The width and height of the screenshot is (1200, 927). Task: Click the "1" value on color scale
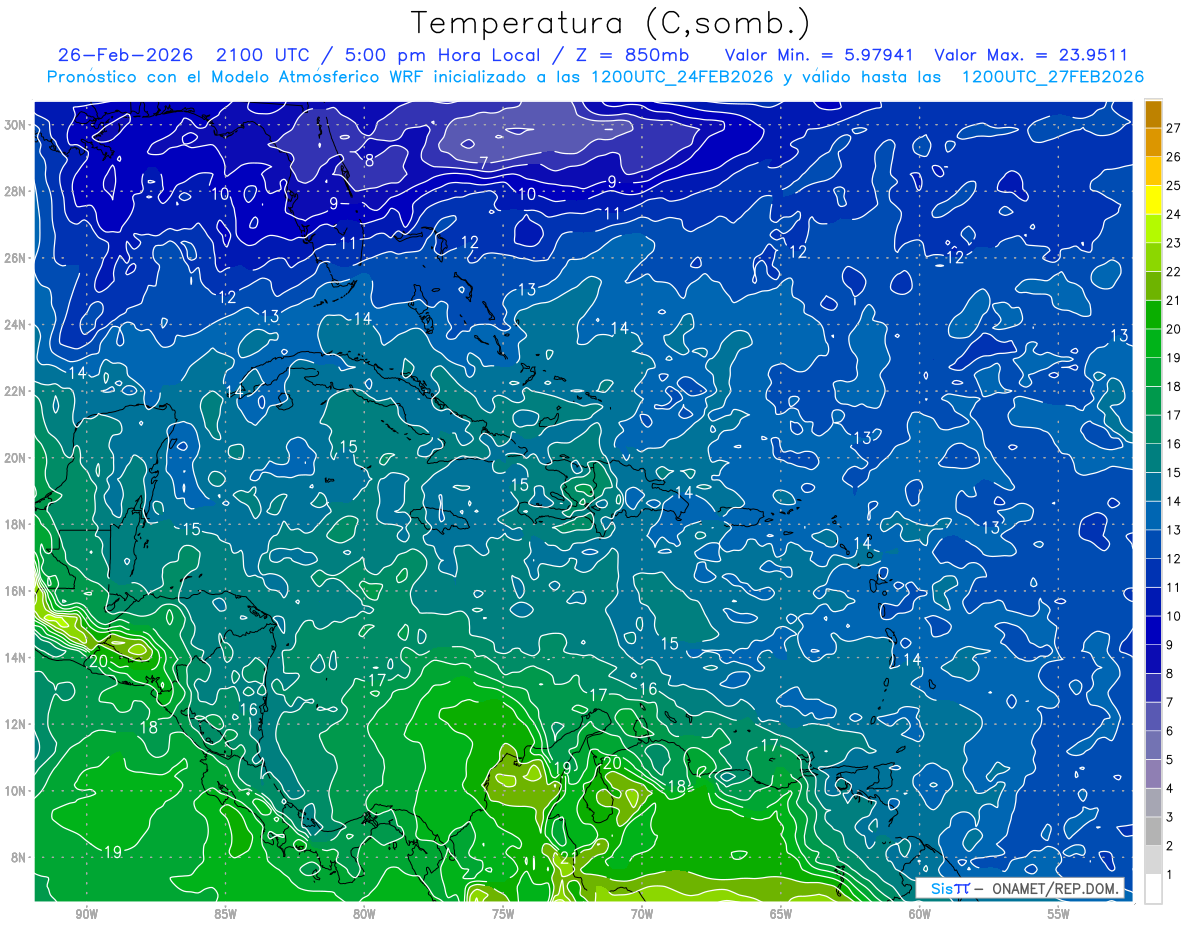tap(1169, 875)
